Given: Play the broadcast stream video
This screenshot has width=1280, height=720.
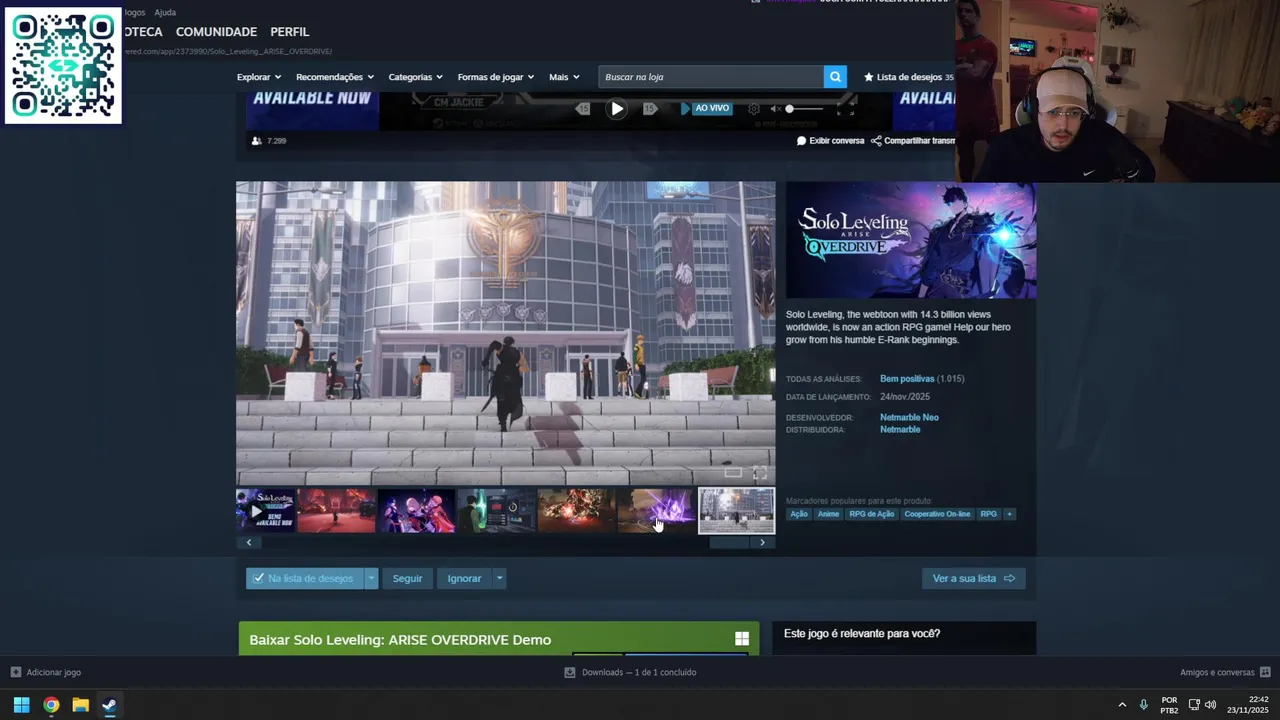Looking at the screenshot, I should tap(617, 109).
